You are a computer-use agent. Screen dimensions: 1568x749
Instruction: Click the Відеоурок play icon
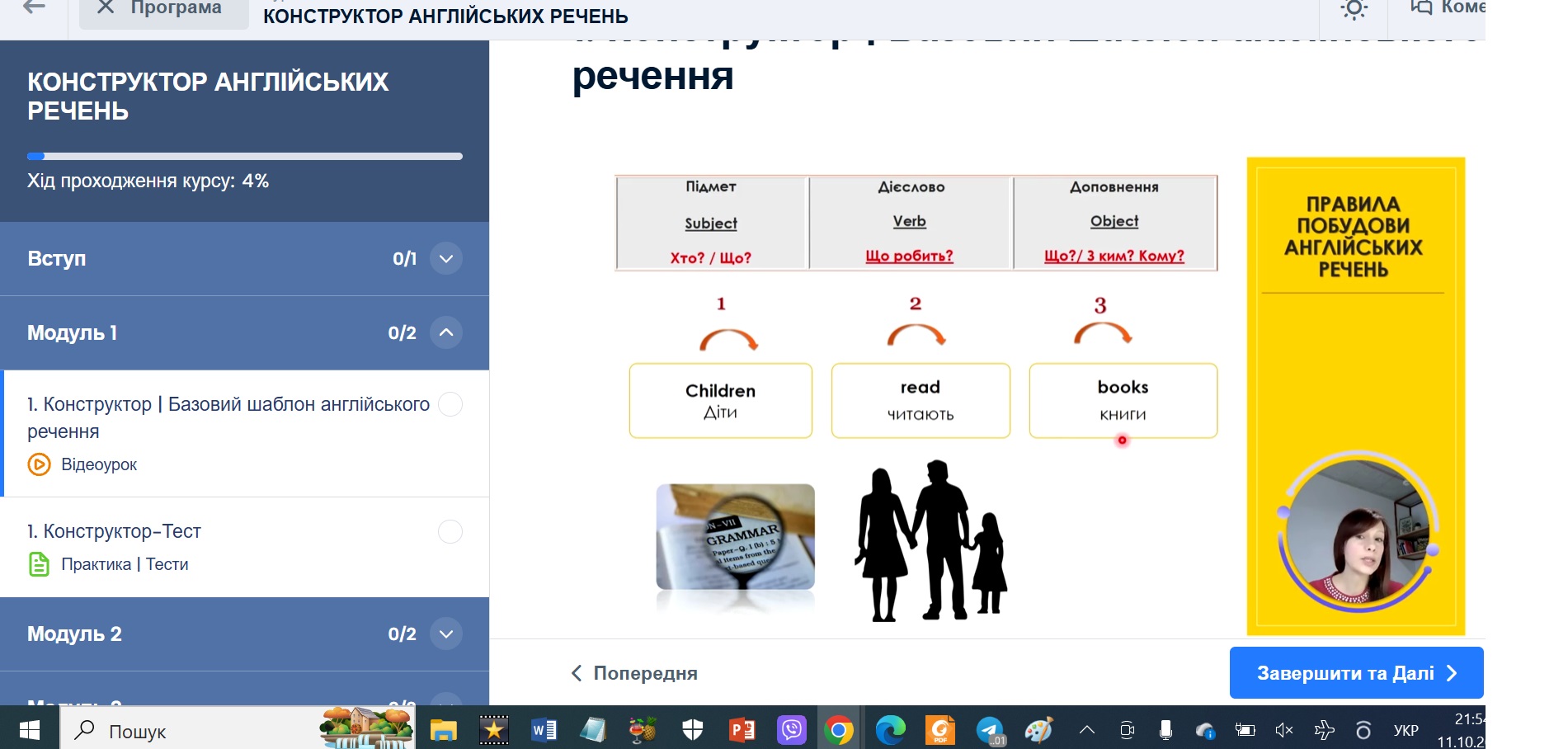pos(39,464)
